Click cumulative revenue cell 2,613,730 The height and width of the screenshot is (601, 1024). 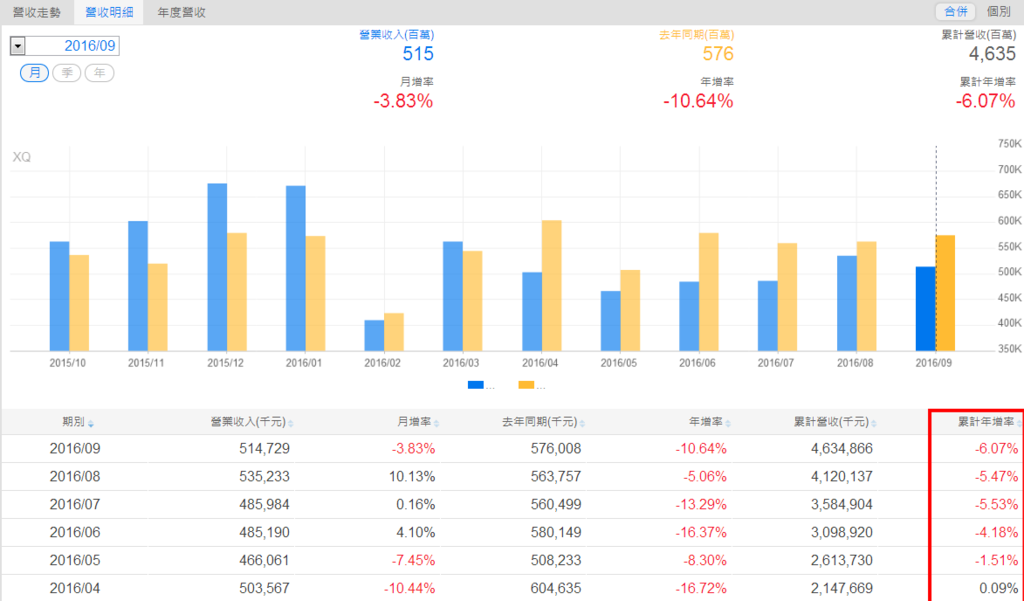click(x=842, y=560)
